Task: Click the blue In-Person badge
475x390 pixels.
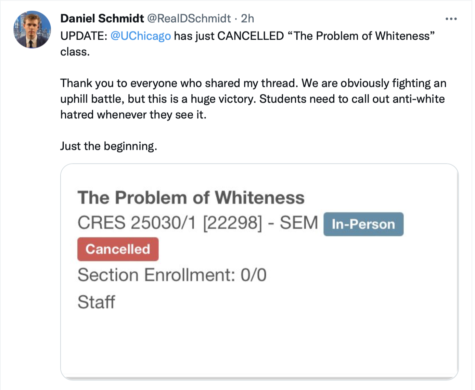Action: coord(363,224)
